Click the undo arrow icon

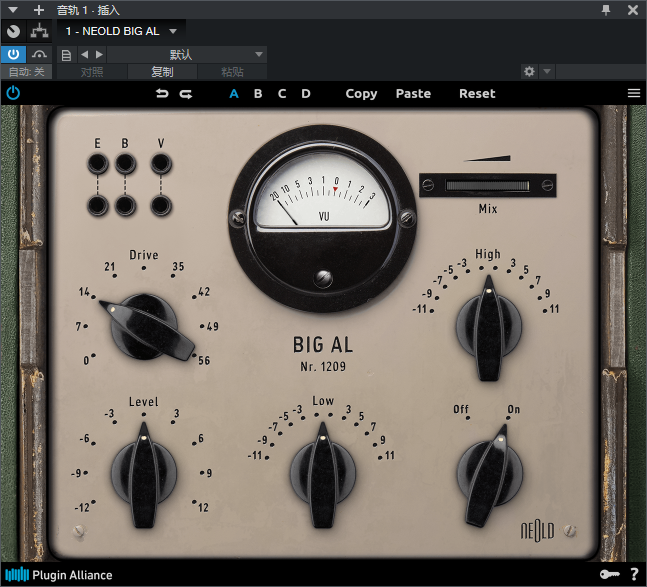click(162, 94)
